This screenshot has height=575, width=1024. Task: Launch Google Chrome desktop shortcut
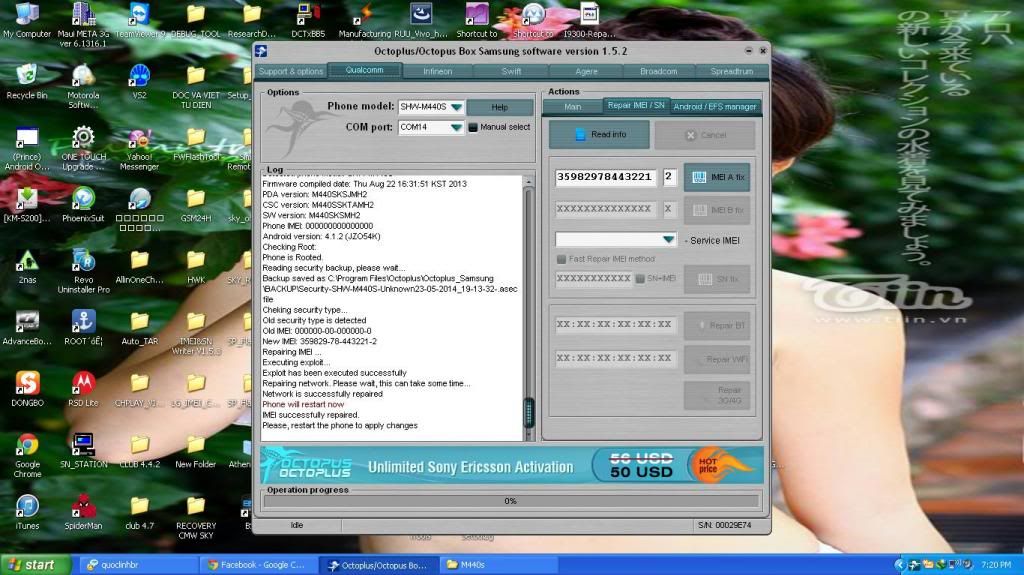pos(27,455)
